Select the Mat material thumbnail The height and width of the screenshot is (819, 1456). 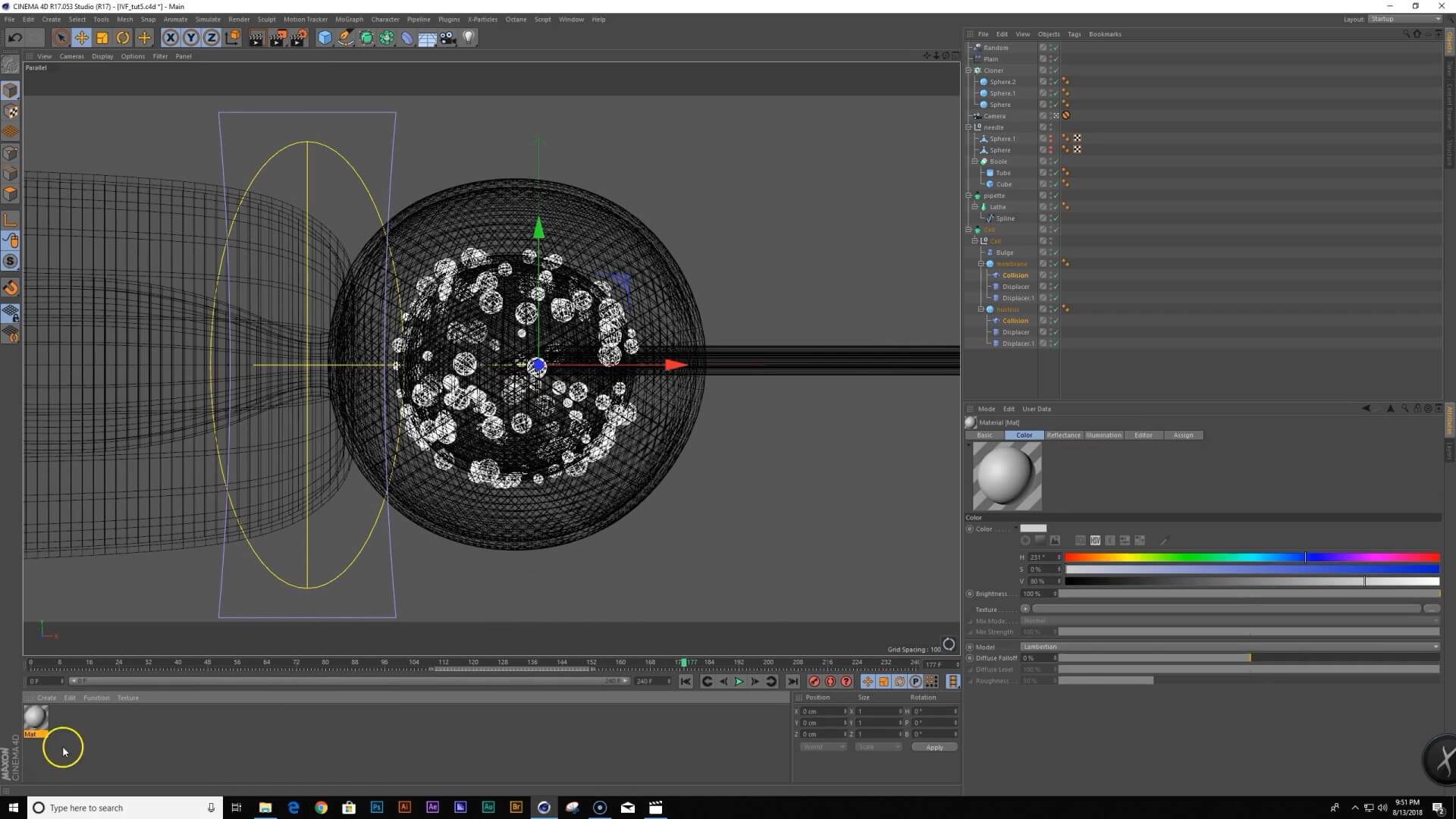(36, 717)
